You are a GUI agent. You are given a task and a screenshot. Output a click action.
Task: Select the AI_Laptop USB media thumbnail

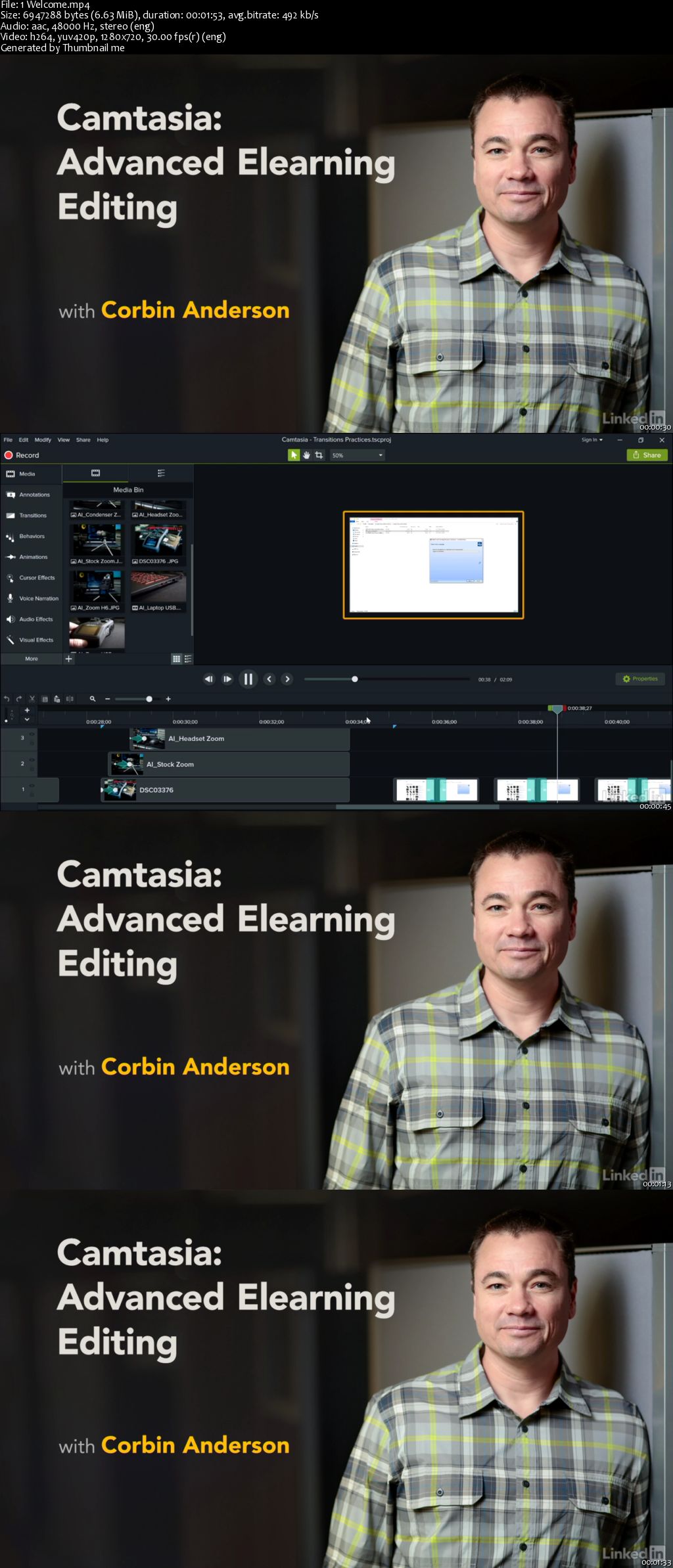[x=158, y=591]
